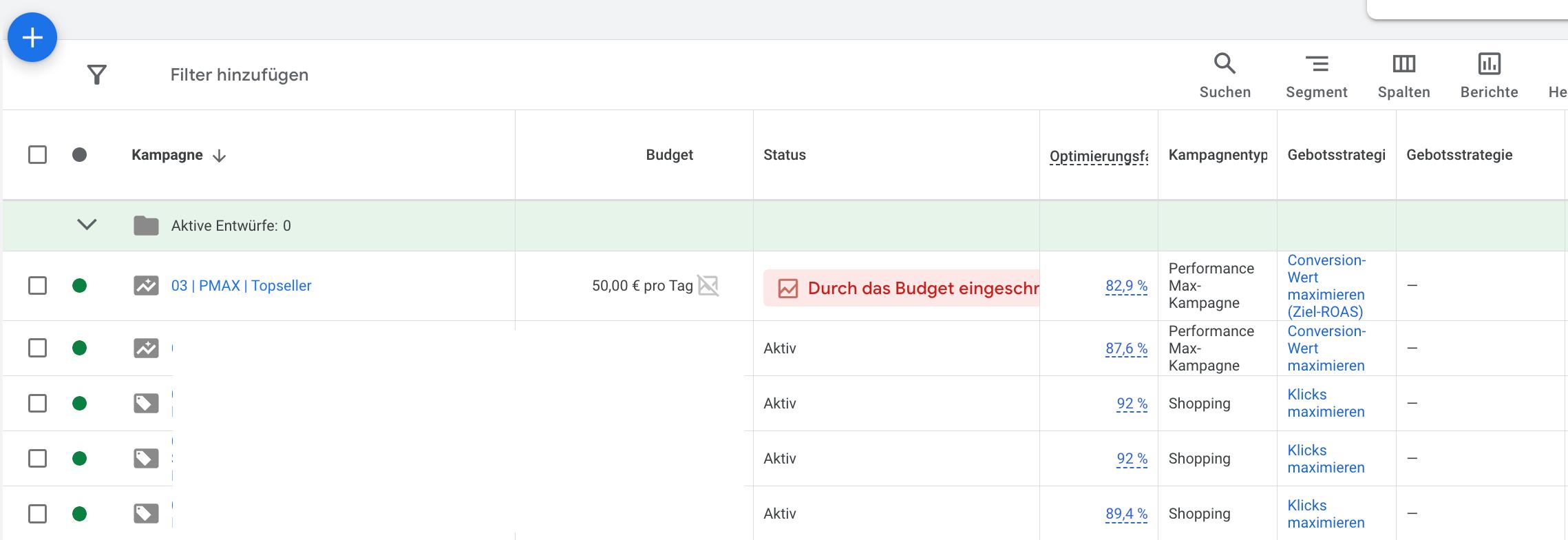This screenshot has height=540, width=1568.
Task: Check the box for 03 | PMAX | Topseller
Action: pos(38,285)
